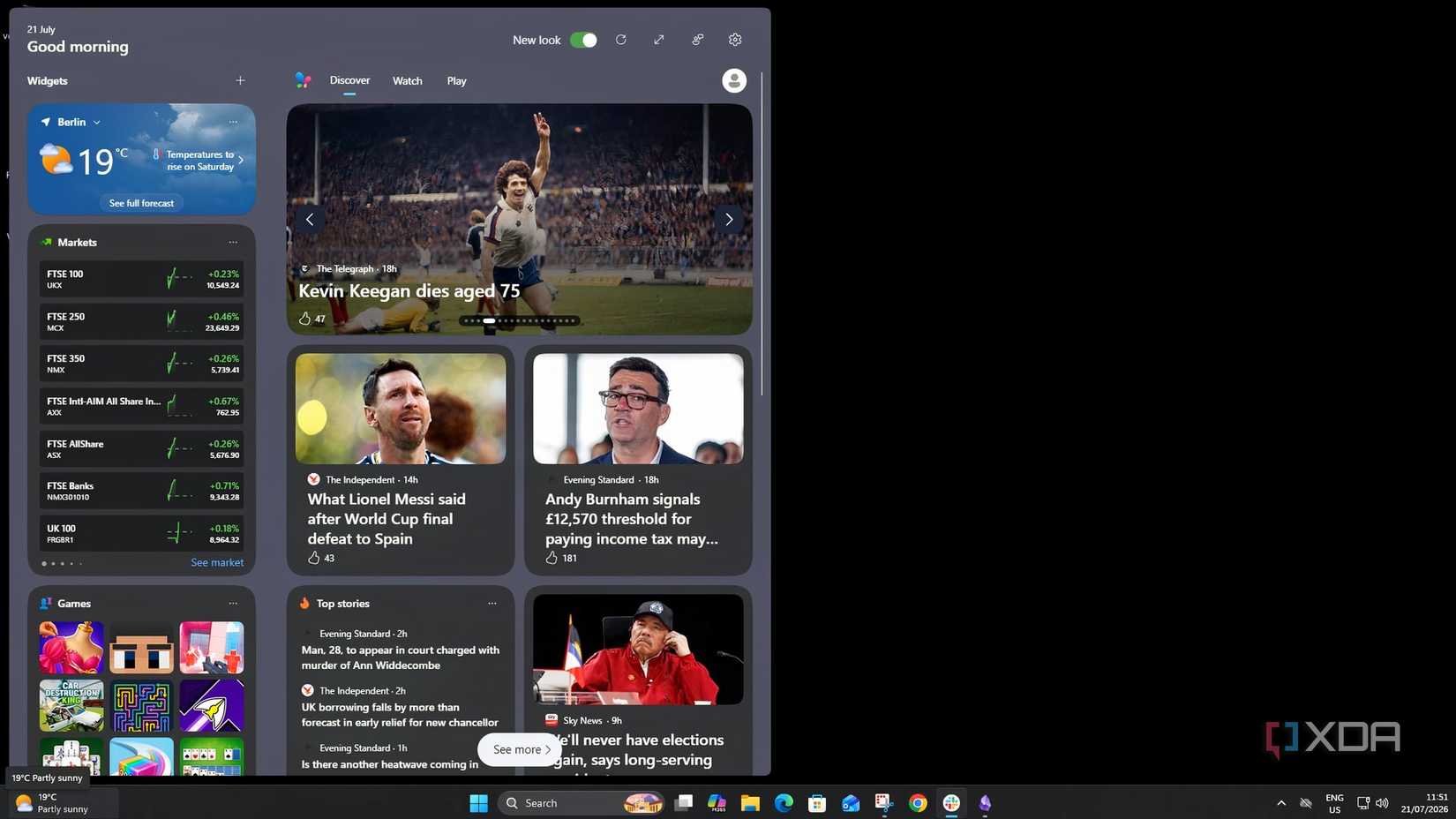
Task: Click the Markets widget page dots
Action: [x=62, y=563]
